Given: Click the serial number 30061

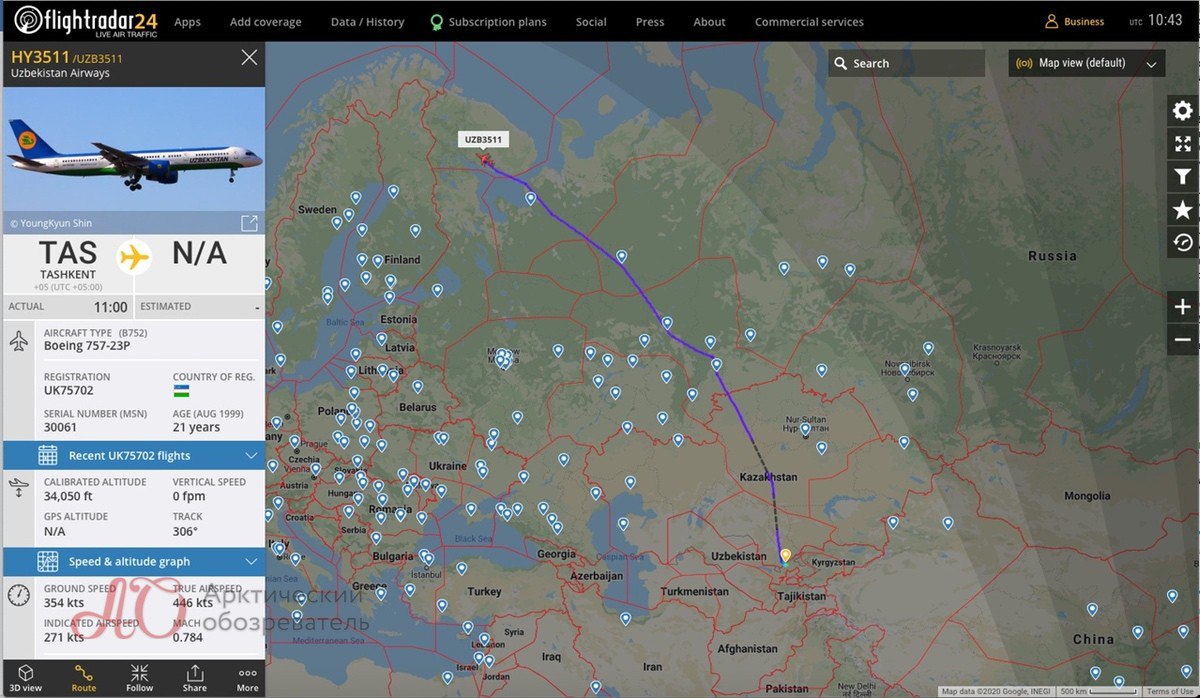Looking at the screenshot, I should [x=60, y=427].
